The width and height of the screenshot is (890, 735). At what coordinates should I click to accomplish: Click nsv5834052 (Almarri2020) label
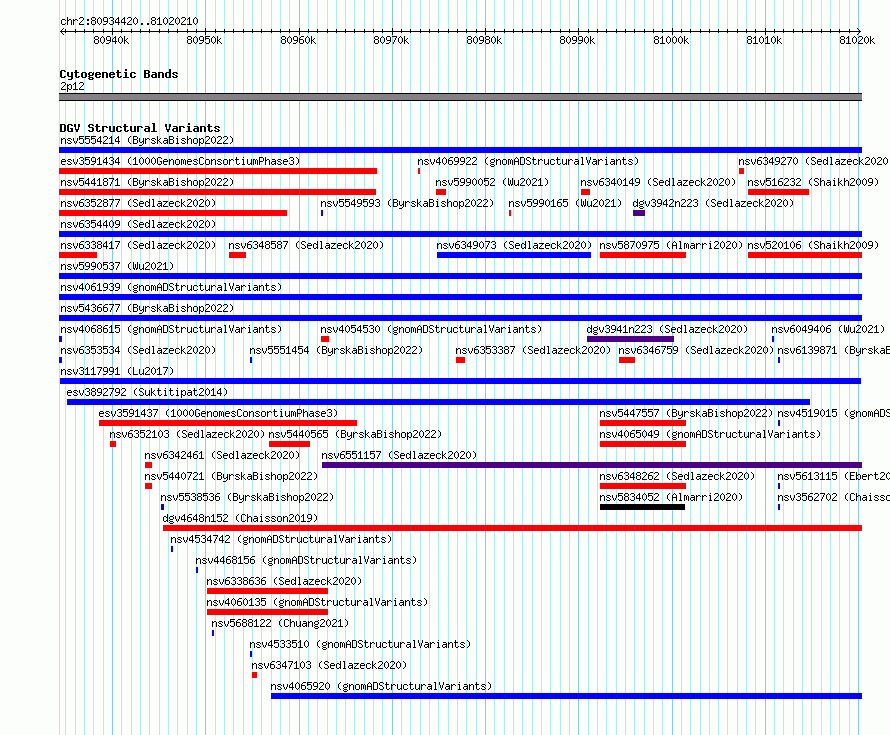671,497
